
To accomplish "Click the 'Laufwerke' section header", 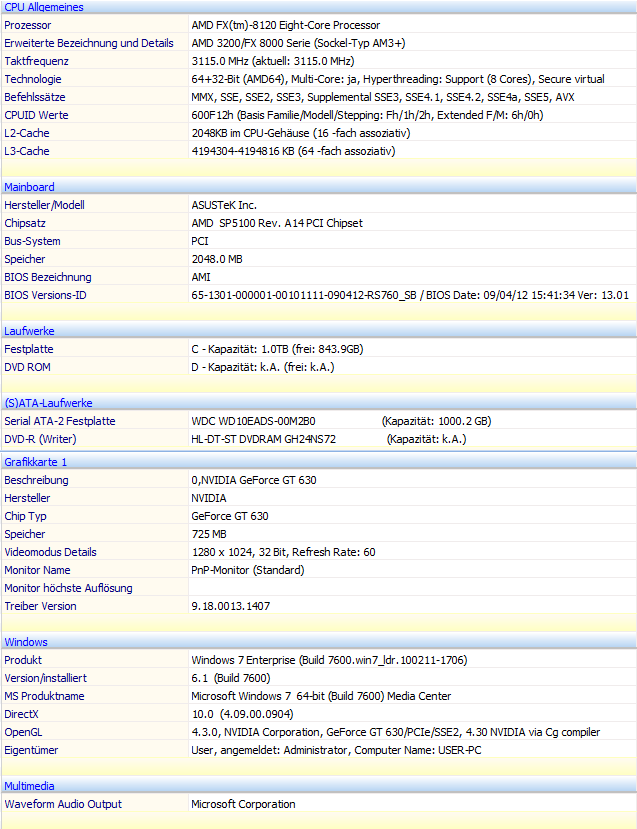I will pyautogui.click(x=30, y=330).
